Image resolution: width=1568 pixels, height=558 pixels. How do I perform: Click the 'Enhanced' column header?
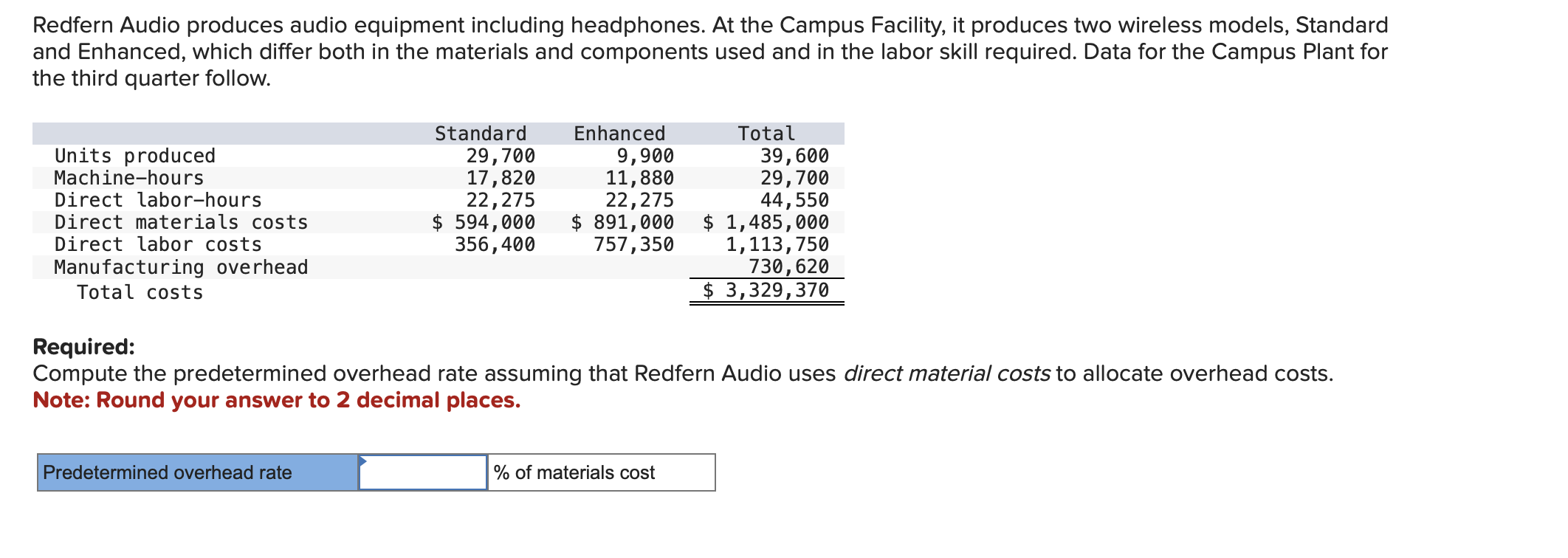(619, 134)
